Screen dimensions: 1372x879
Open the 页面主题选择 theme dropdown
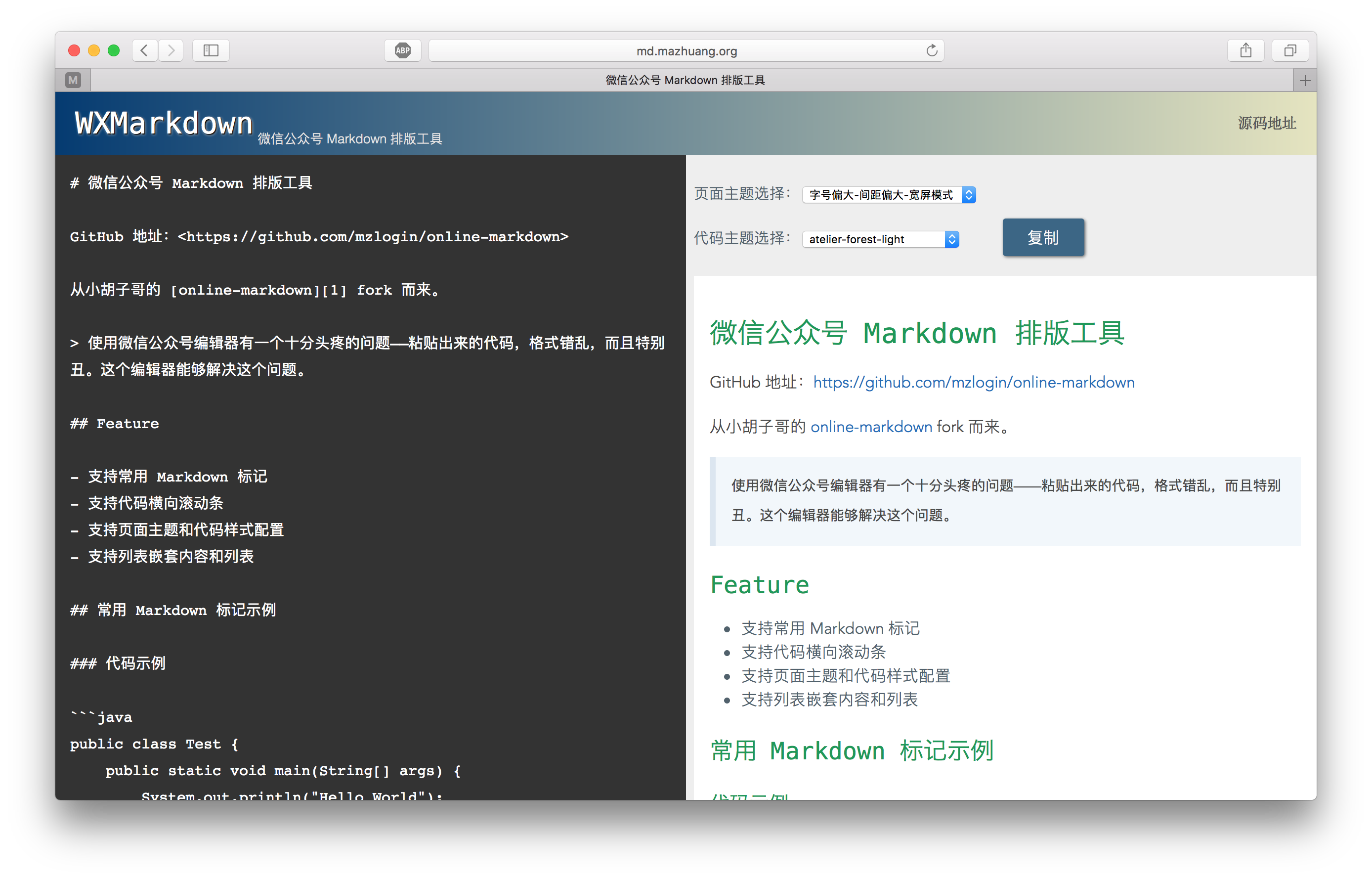coord(888,195)
